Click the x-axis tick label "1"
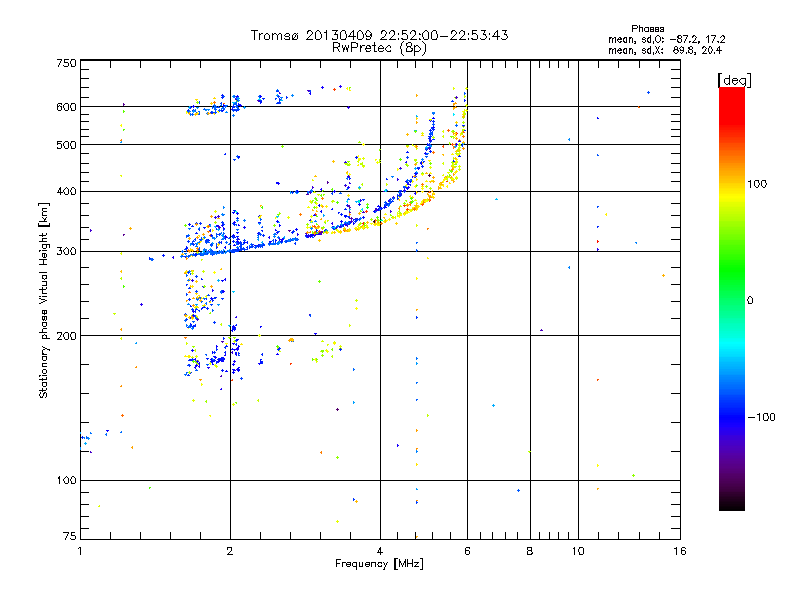The height and width of the screenshot is (600, 800). [x=80, y=551]
